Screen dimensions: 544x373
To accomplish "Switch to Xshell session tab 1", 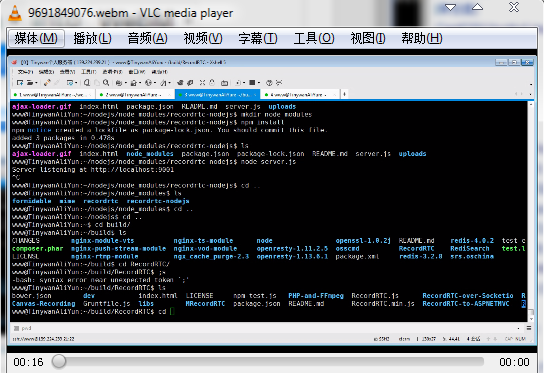I will click(x=52, y=94).
